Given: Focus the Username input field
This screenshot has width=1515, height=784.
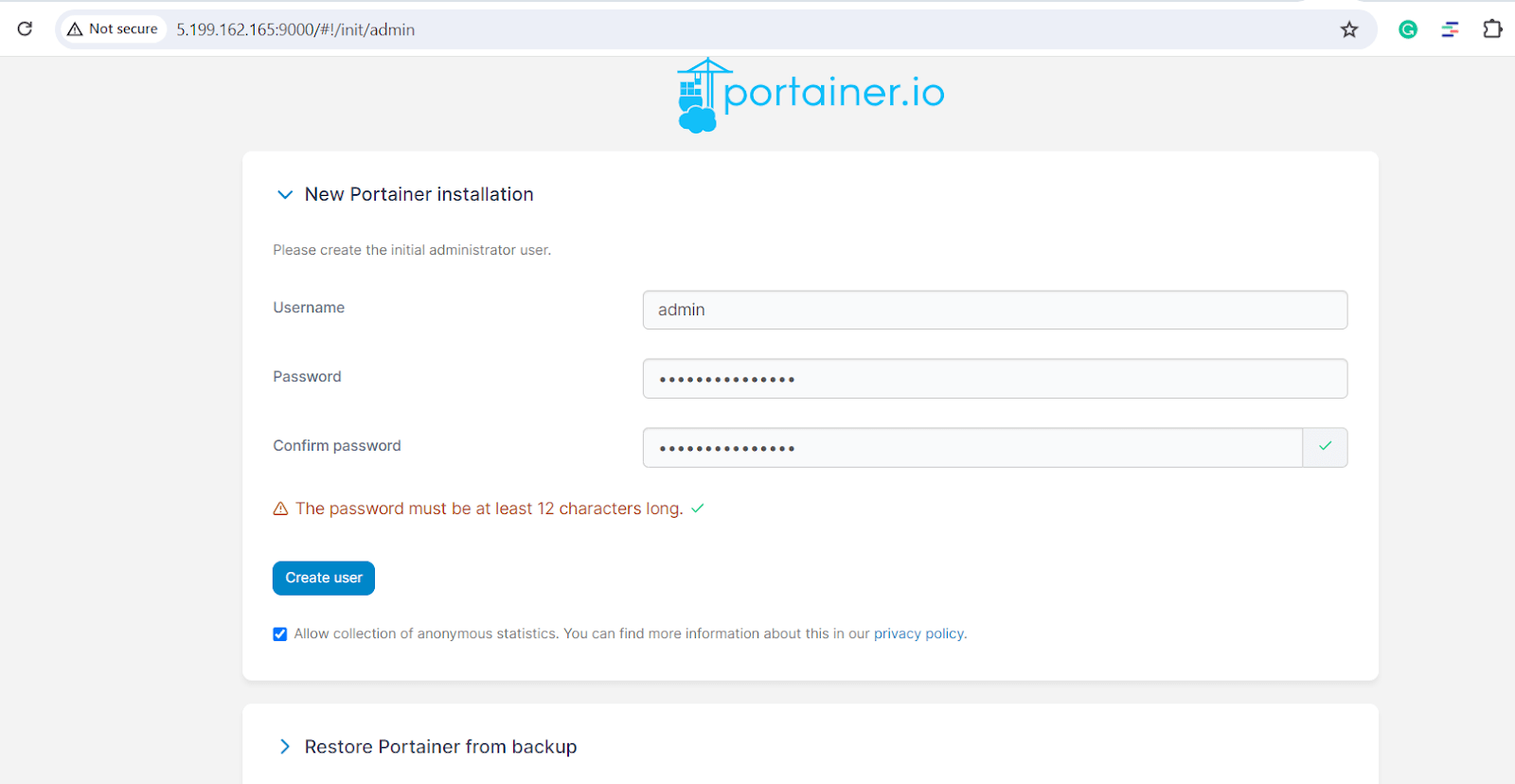Looking at the screenshot, I should click(994, 311).
